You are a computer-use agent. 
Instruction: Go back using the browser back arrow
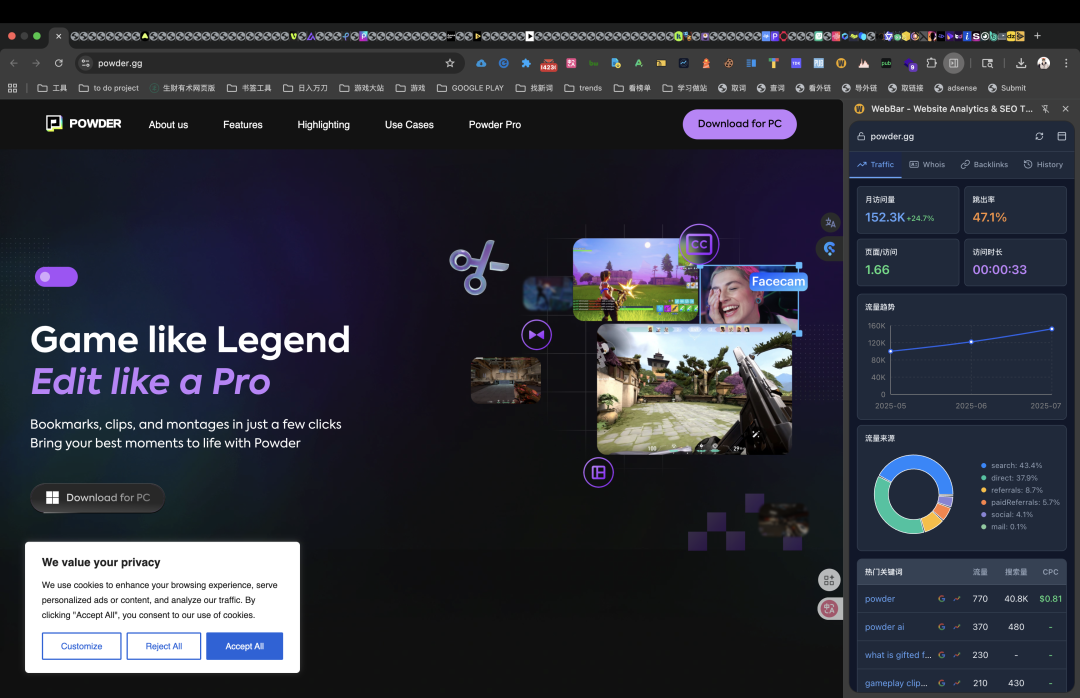point(14,63)
